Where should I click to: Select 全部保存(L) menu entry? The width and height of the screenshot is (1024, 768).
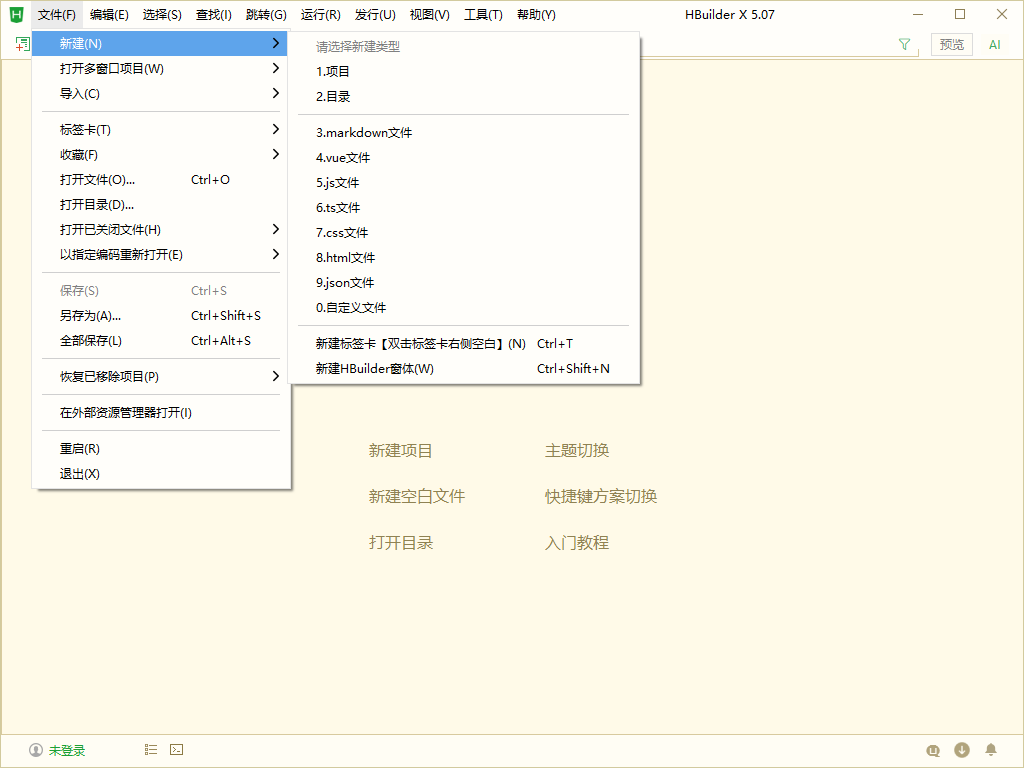click(161, 340)
